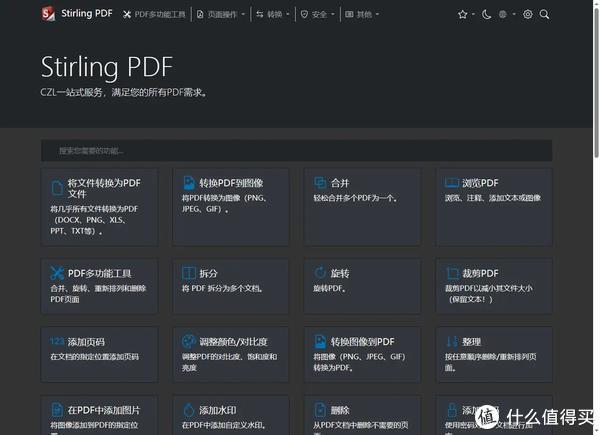Click description 在文档的指定位置添加页码

(95, 357)
